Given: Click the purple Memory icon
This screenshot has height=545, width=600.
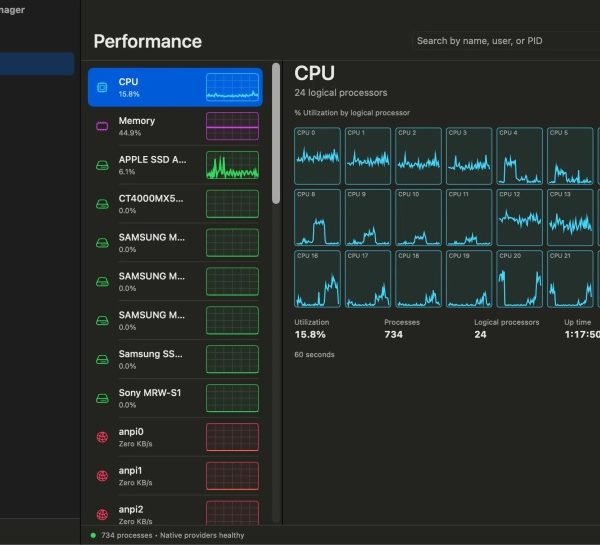Looking at the screenshot, I should (x=102, y=126).
